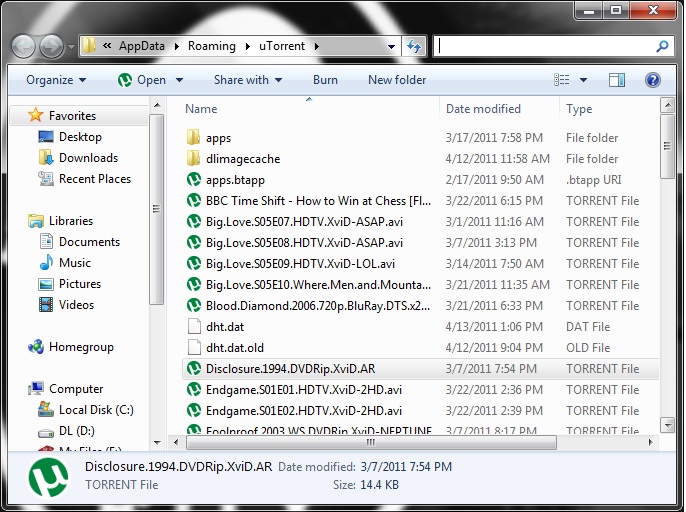Select Computer in the navigation pane
The height and width of the screenshot is (512, 686).
point(76,389)
